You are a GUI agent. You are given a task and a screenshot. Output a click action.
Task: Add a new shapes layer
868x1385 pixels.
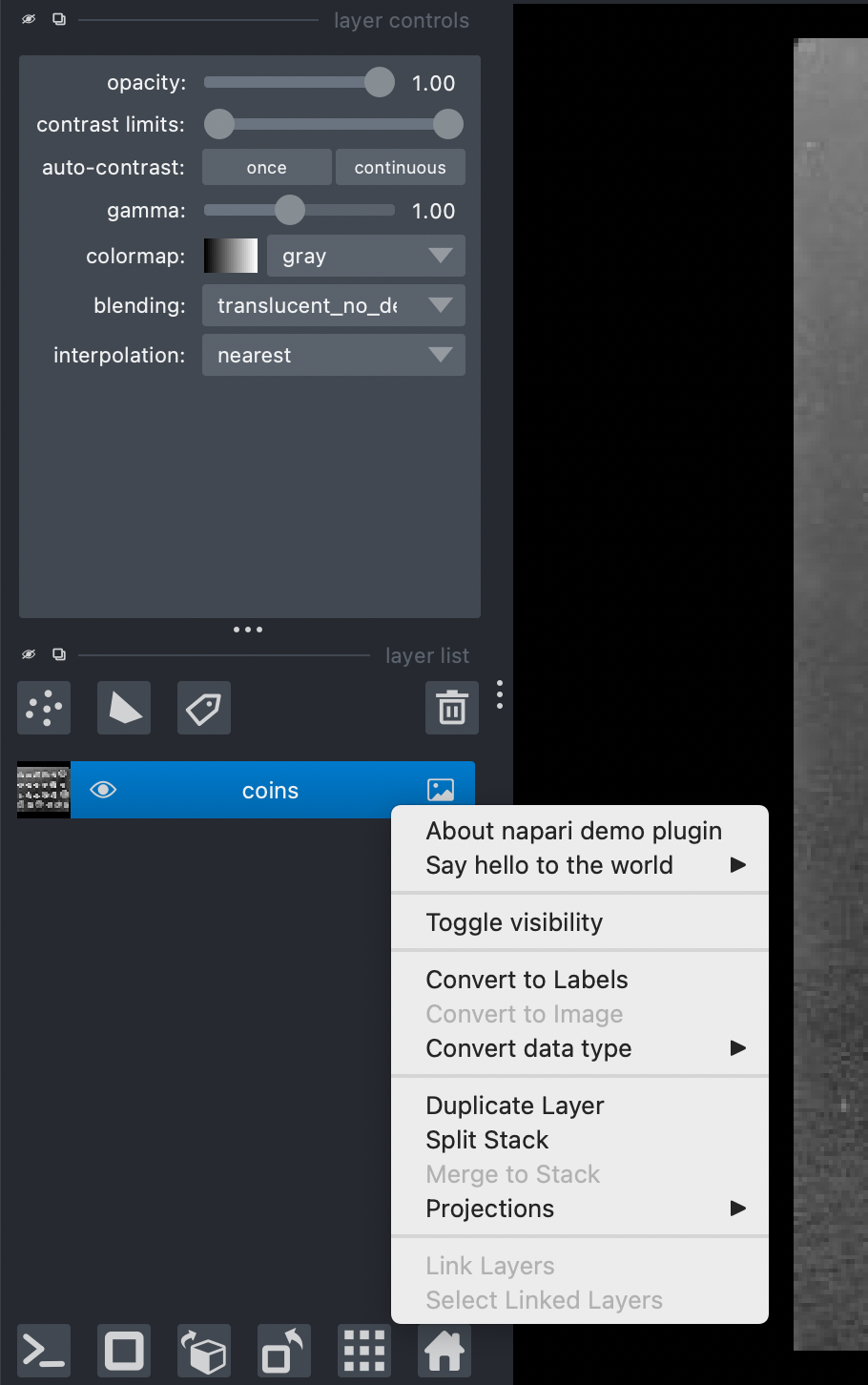(123, 708)
